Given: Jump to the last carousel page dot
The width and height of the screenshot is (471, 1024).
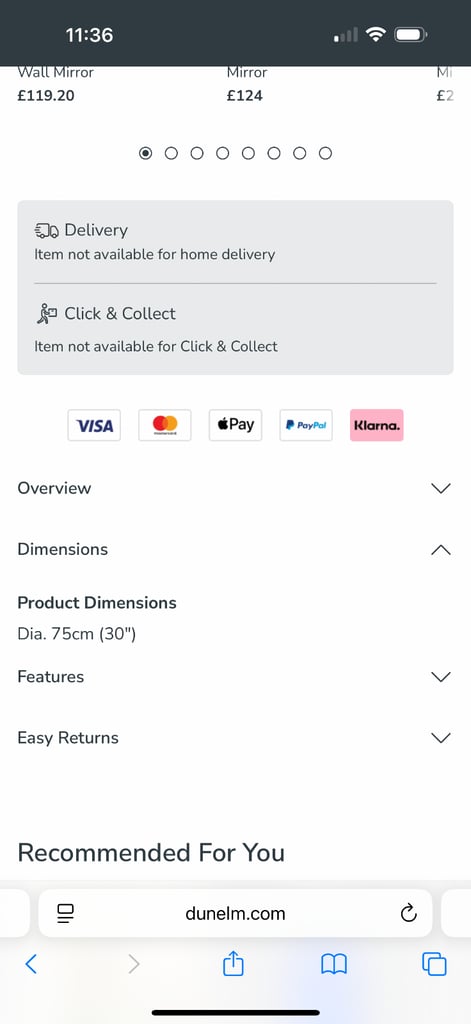Looking at the screenshot, I should [x=325, y=153].
